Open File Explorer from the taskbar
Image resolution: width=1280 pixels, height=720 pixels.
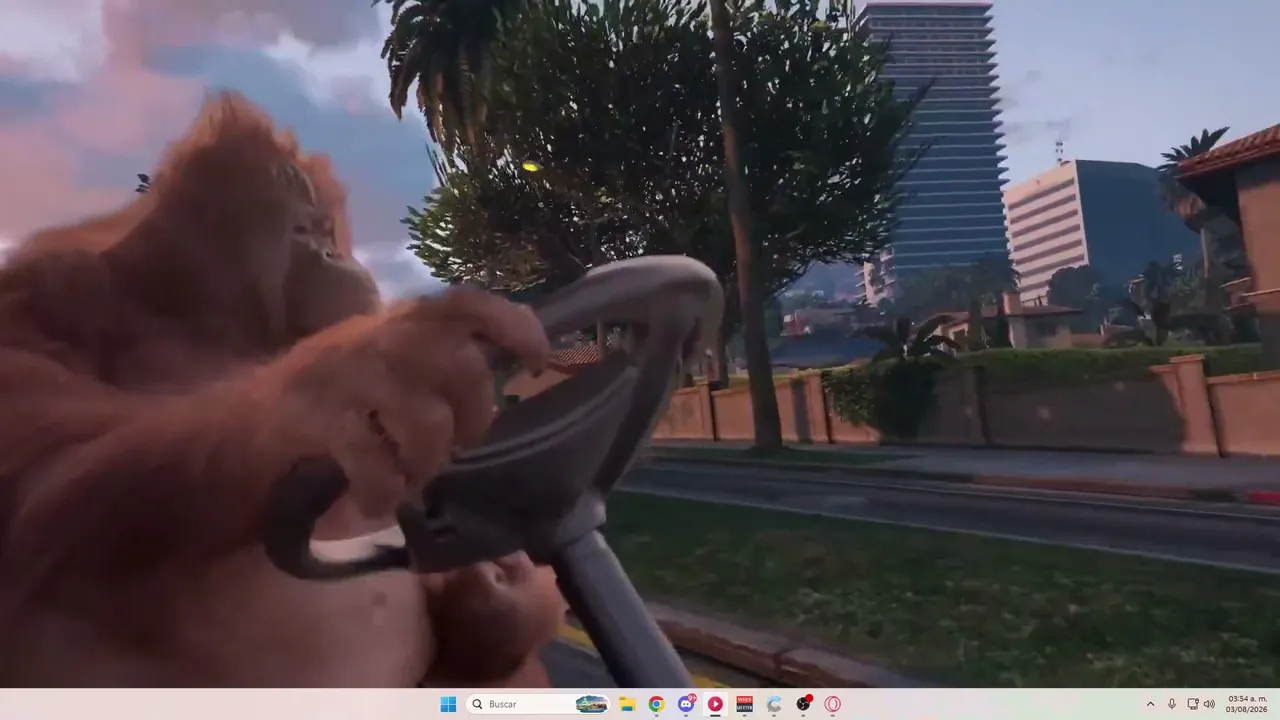pyautogui.click(x=627, y=704)
